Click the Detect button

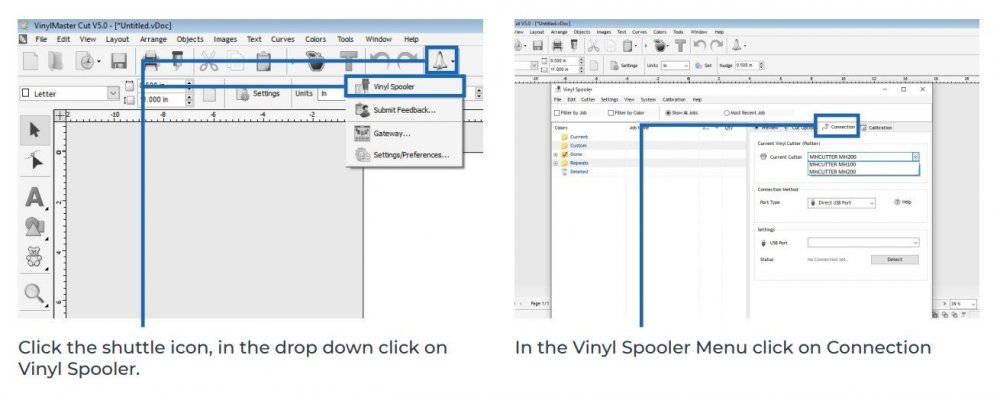coord(895,259)
